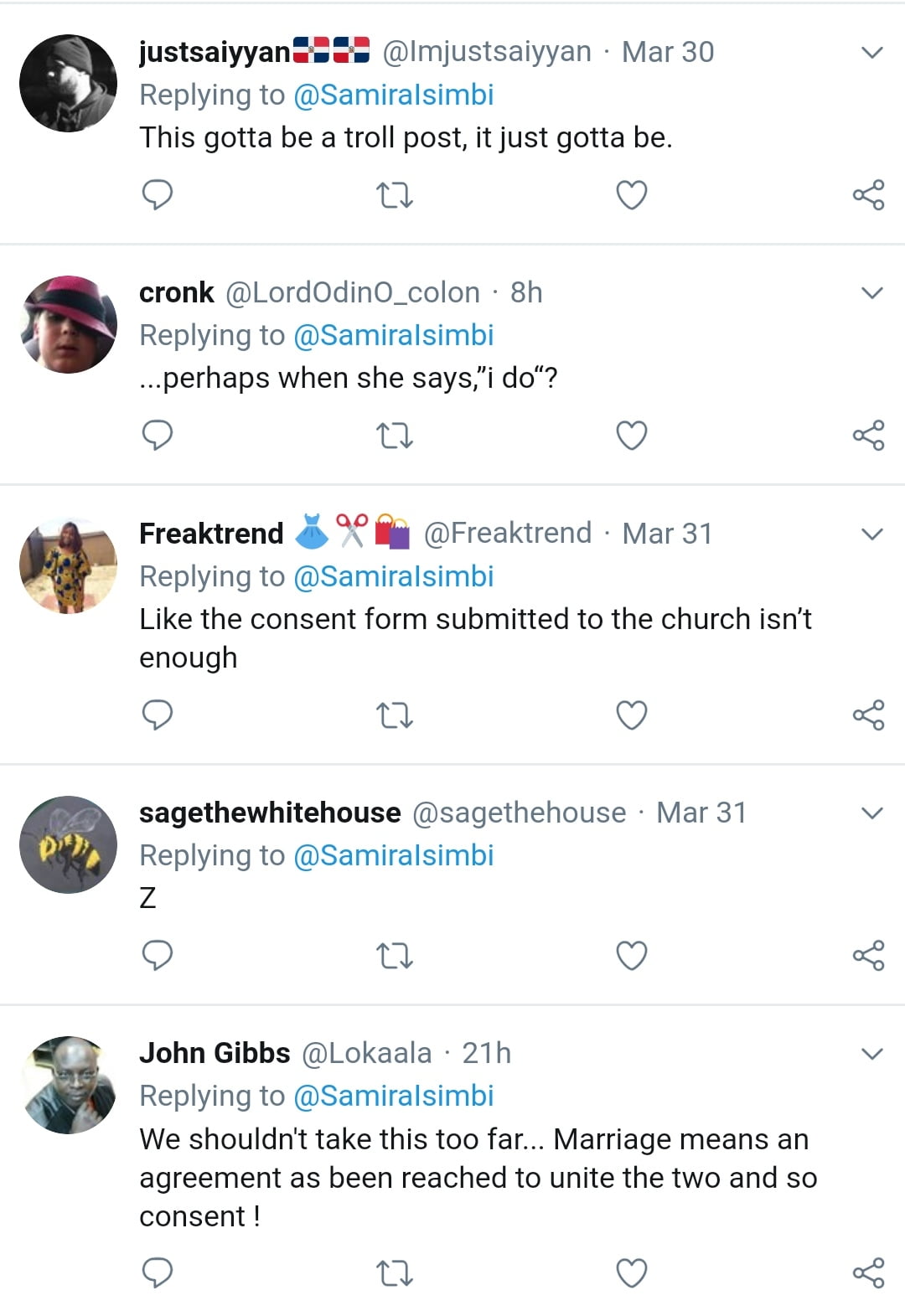This screenshot has height=1316, width=905.
Task: Open the Freaktrend display name
Action: pyautogui.click(x=211, y=534)
